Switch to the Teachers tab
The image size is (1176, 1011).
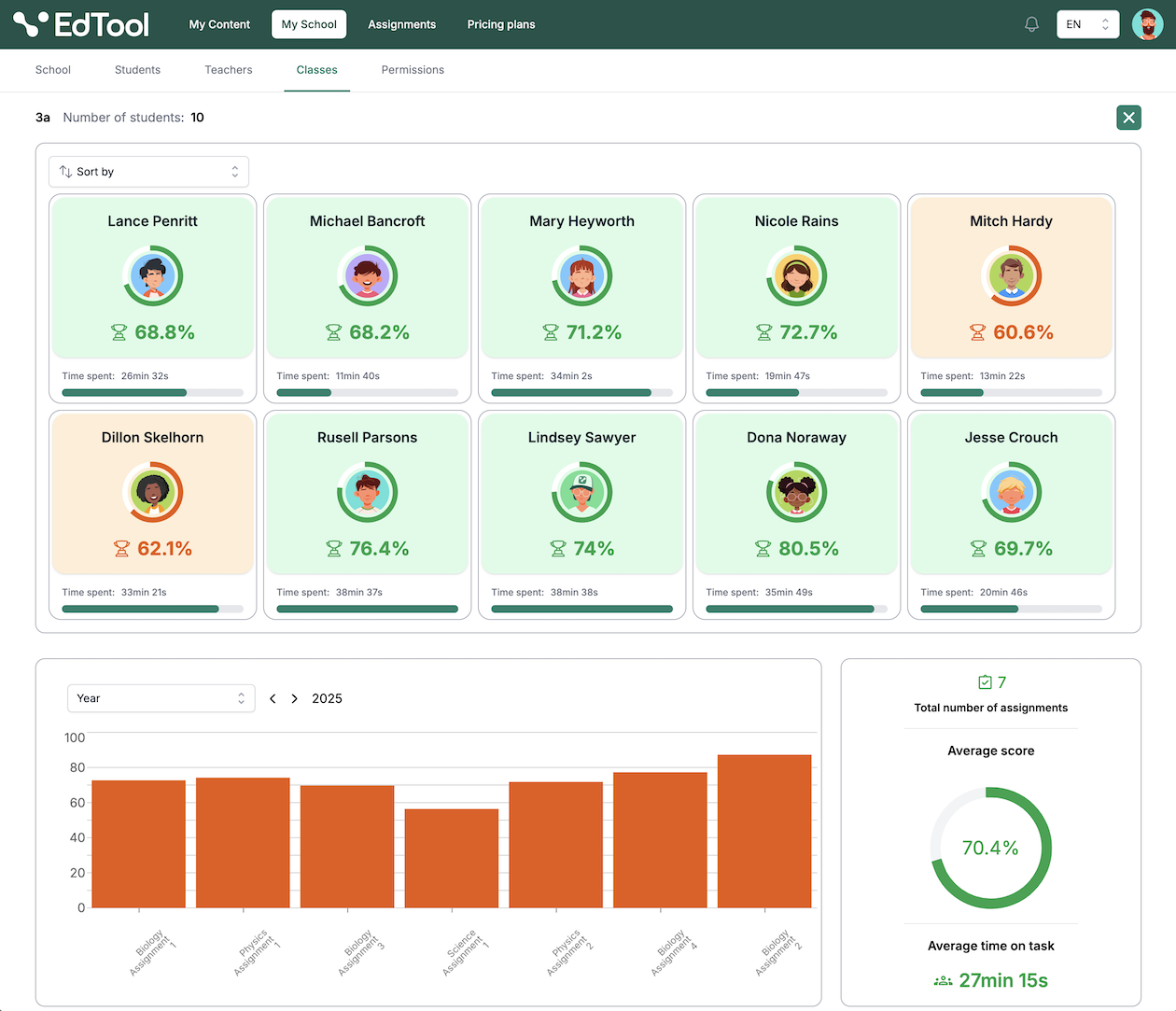[x=229, y=70]
